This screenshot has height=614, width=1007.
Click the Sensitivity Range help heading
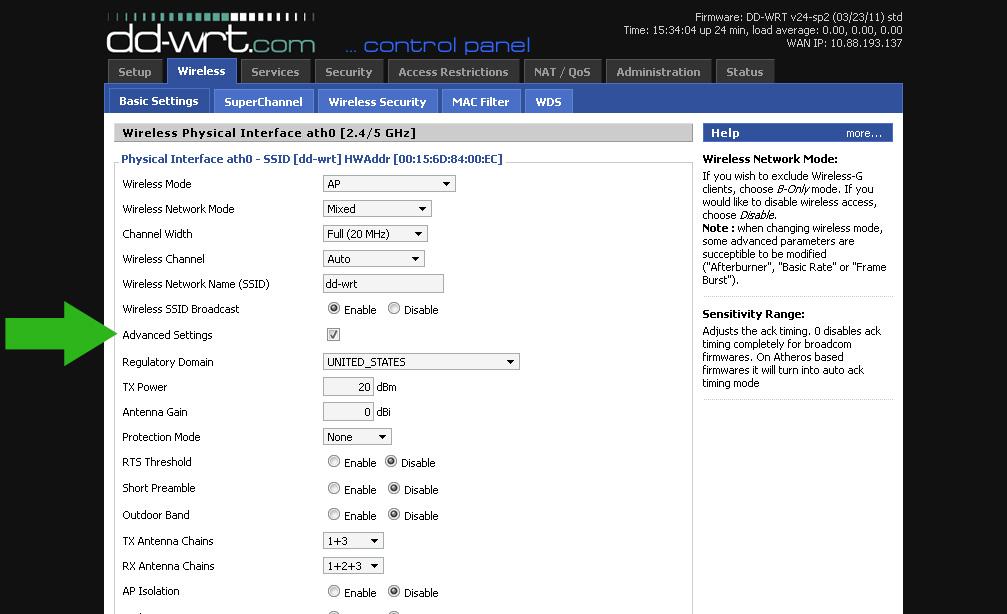(x=753, y=314)
